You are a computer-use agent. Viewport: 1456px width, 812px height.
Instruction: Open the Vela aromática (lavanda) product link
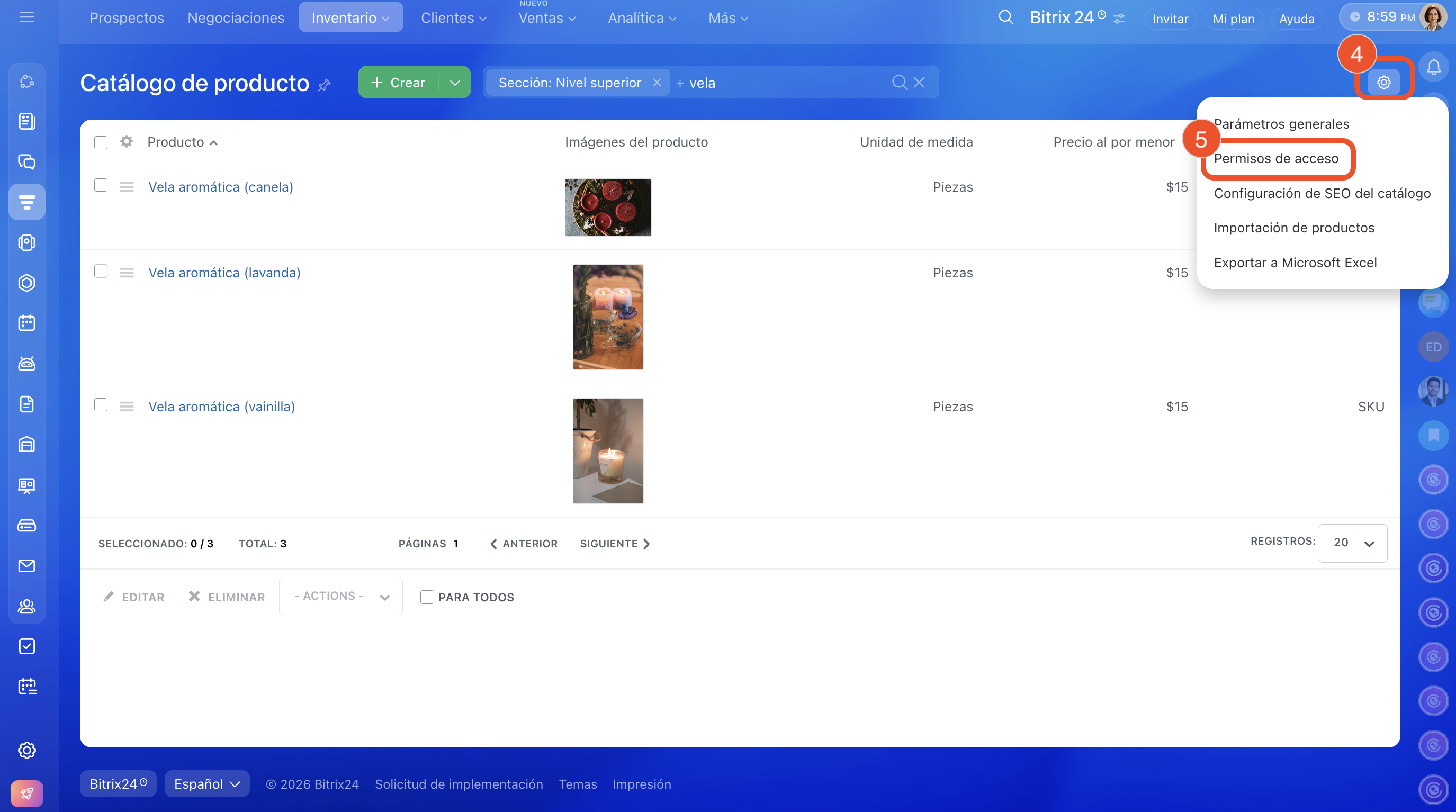(x=224, y=273)
